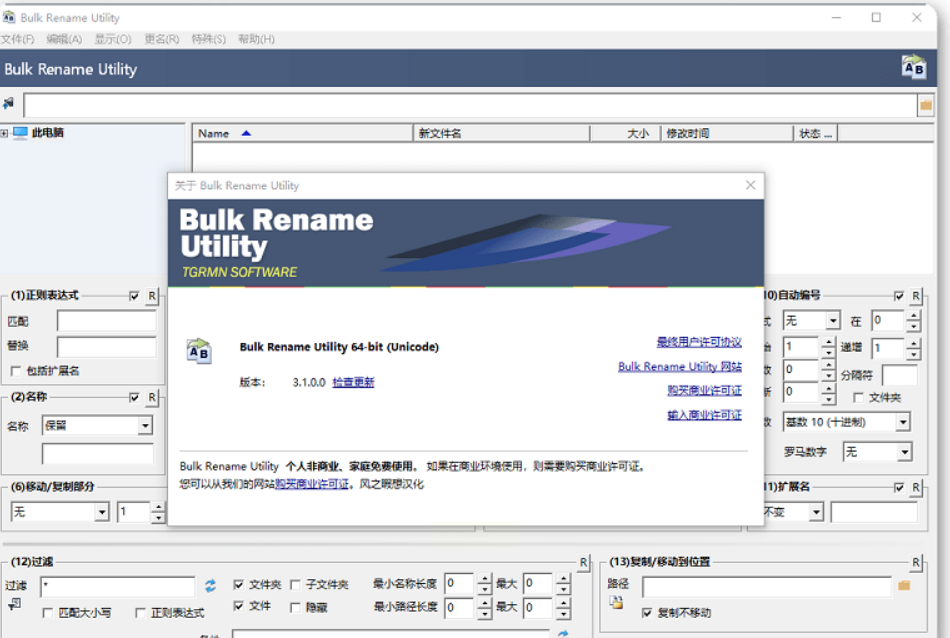
Task: Click the copy icon below the 路径 label
Action: [x=616, y=602]
